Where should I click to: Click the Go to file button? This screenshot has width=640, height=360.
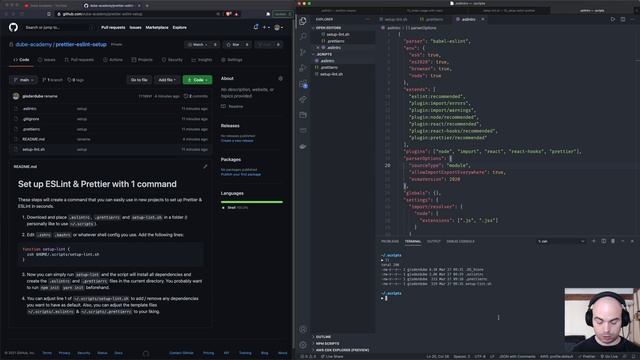pos(139,80)
